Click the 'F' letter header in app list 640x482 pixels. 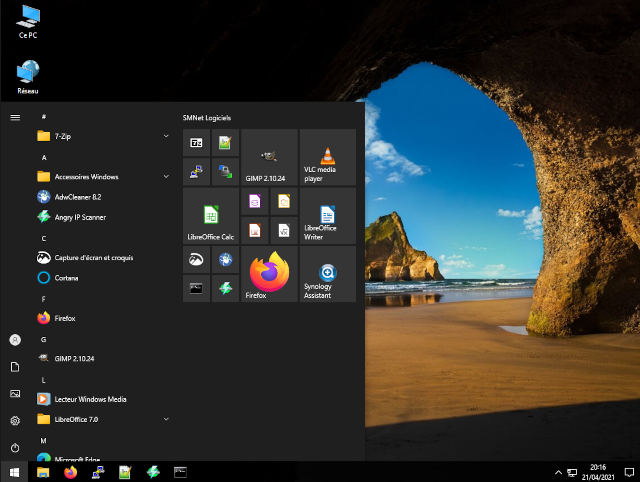pos(44,299)
